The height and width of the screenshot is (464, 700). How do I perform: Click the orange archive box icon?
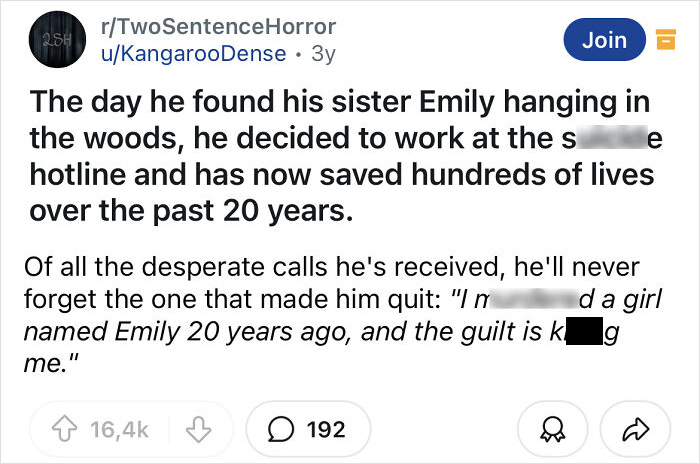[x=666, y=39]
